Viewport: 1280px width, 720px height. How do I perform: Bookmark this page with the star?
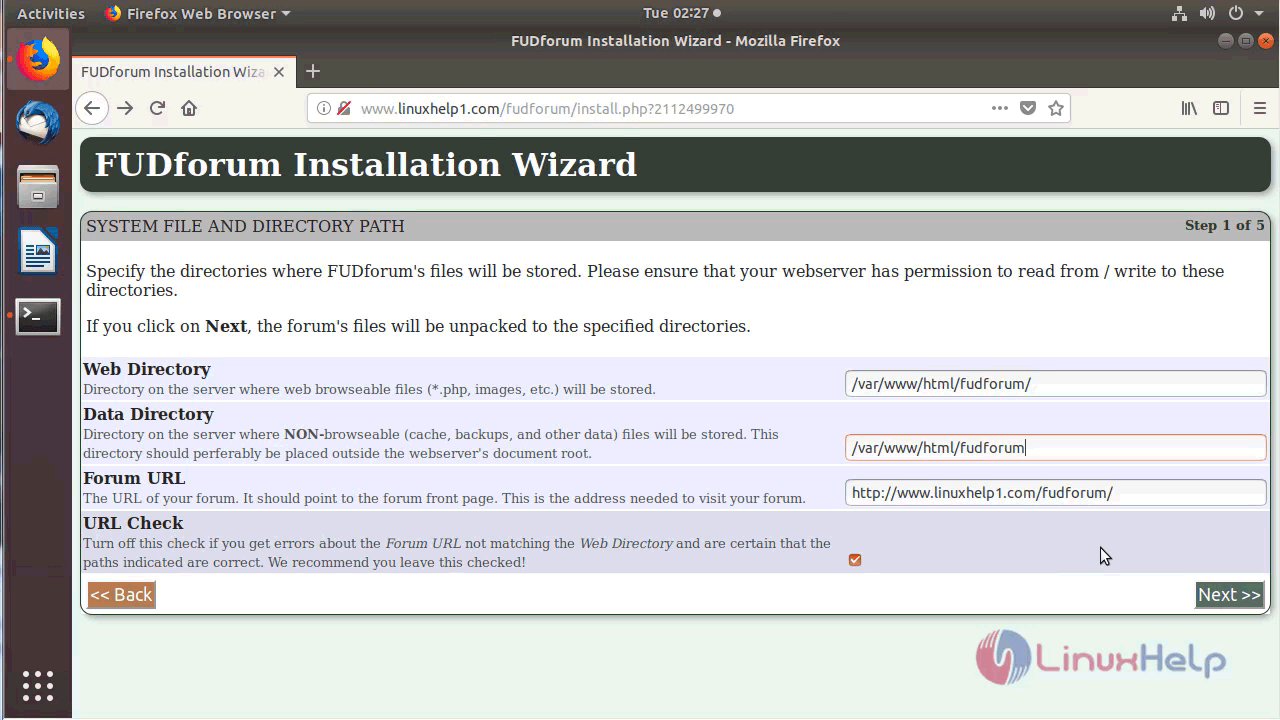[1056, 108]
